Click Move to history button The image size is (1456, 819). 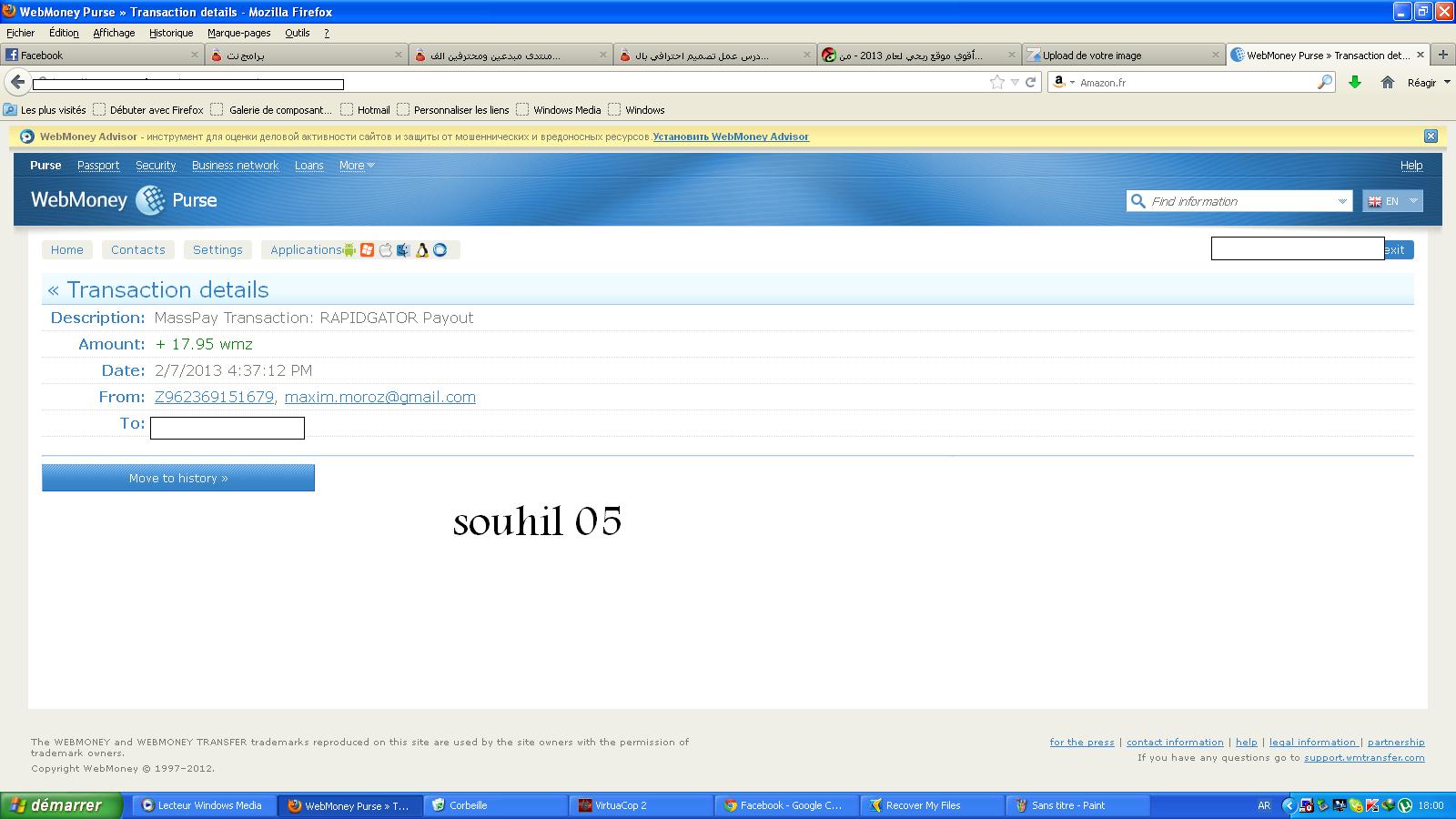[178, 478]
